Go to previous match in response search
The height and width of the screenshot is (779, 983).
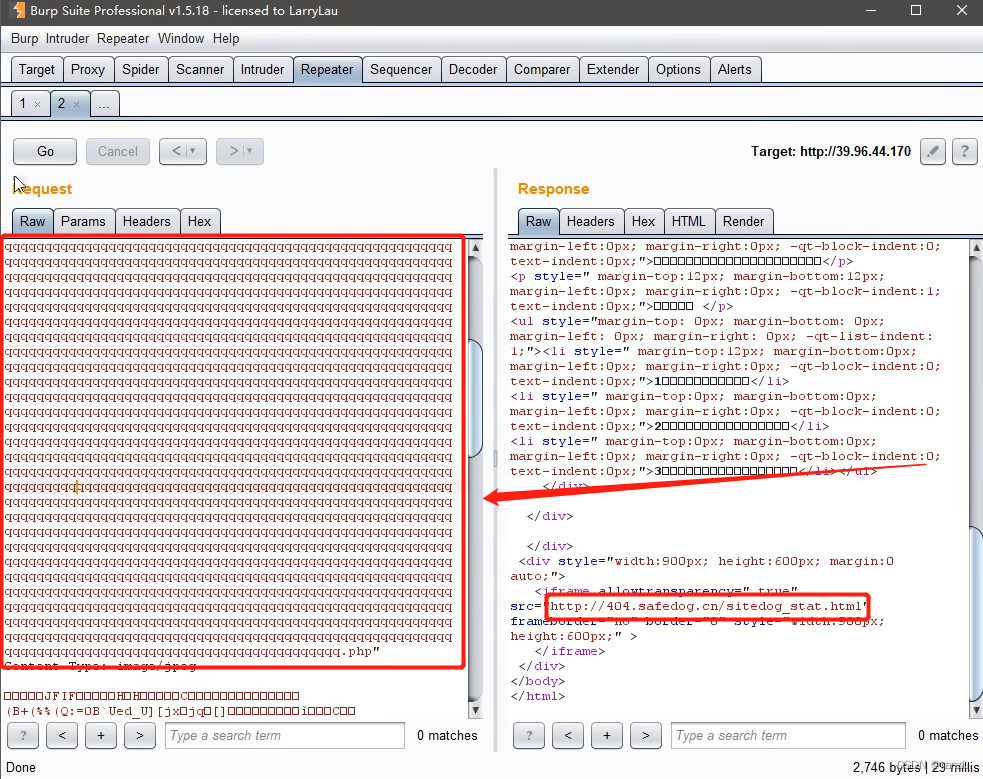pyautogui.click(x=568, y=735)
